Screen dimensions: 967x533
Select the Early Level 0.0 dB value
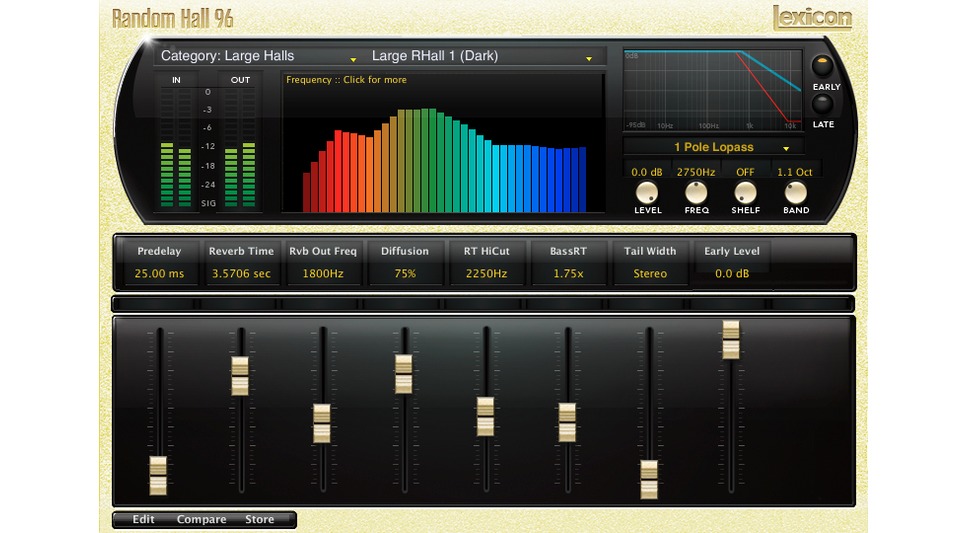coord(732,273)
